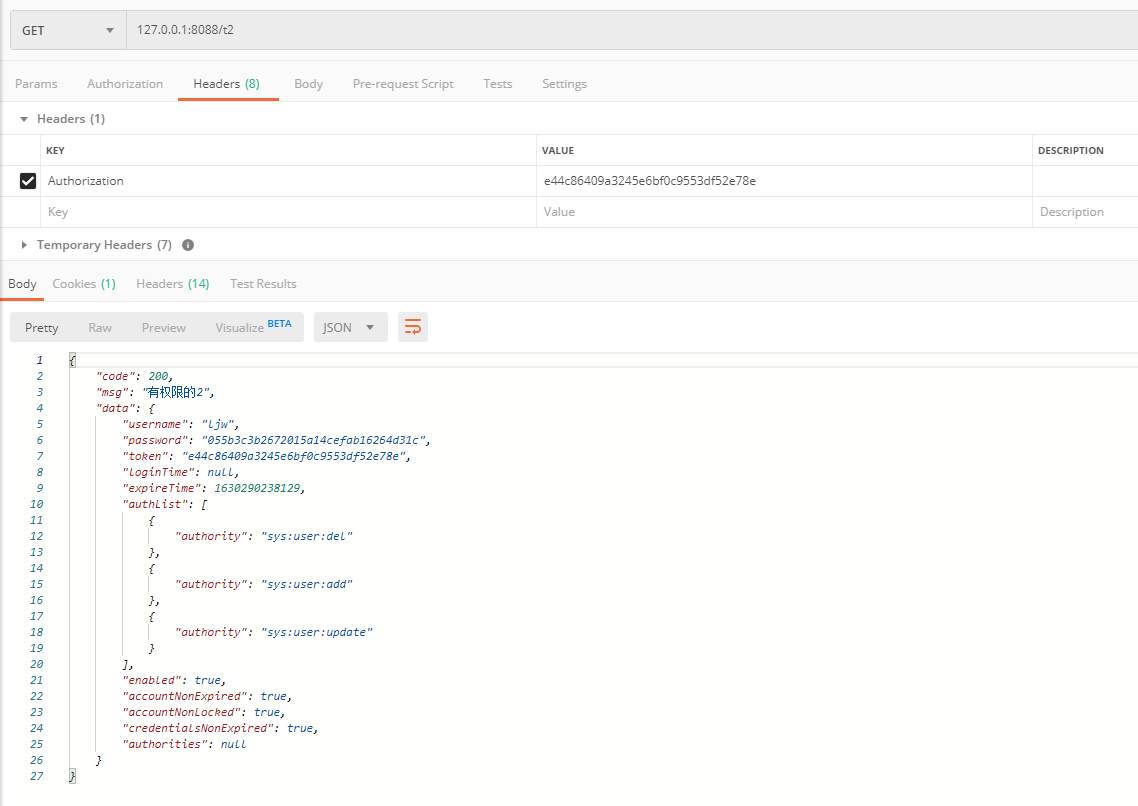
Task: Switch response view to Raw
Action: [x=100, y=328]
